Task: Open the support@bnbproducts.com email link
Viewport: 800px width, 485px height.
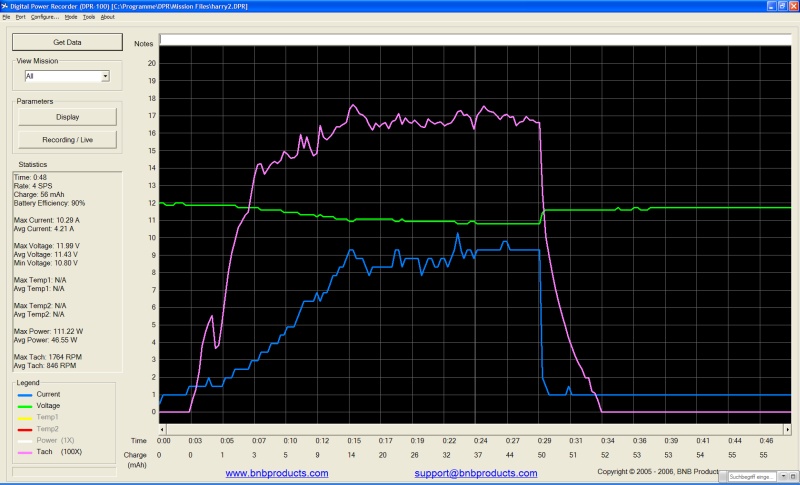Action: (x=476, y=473)
